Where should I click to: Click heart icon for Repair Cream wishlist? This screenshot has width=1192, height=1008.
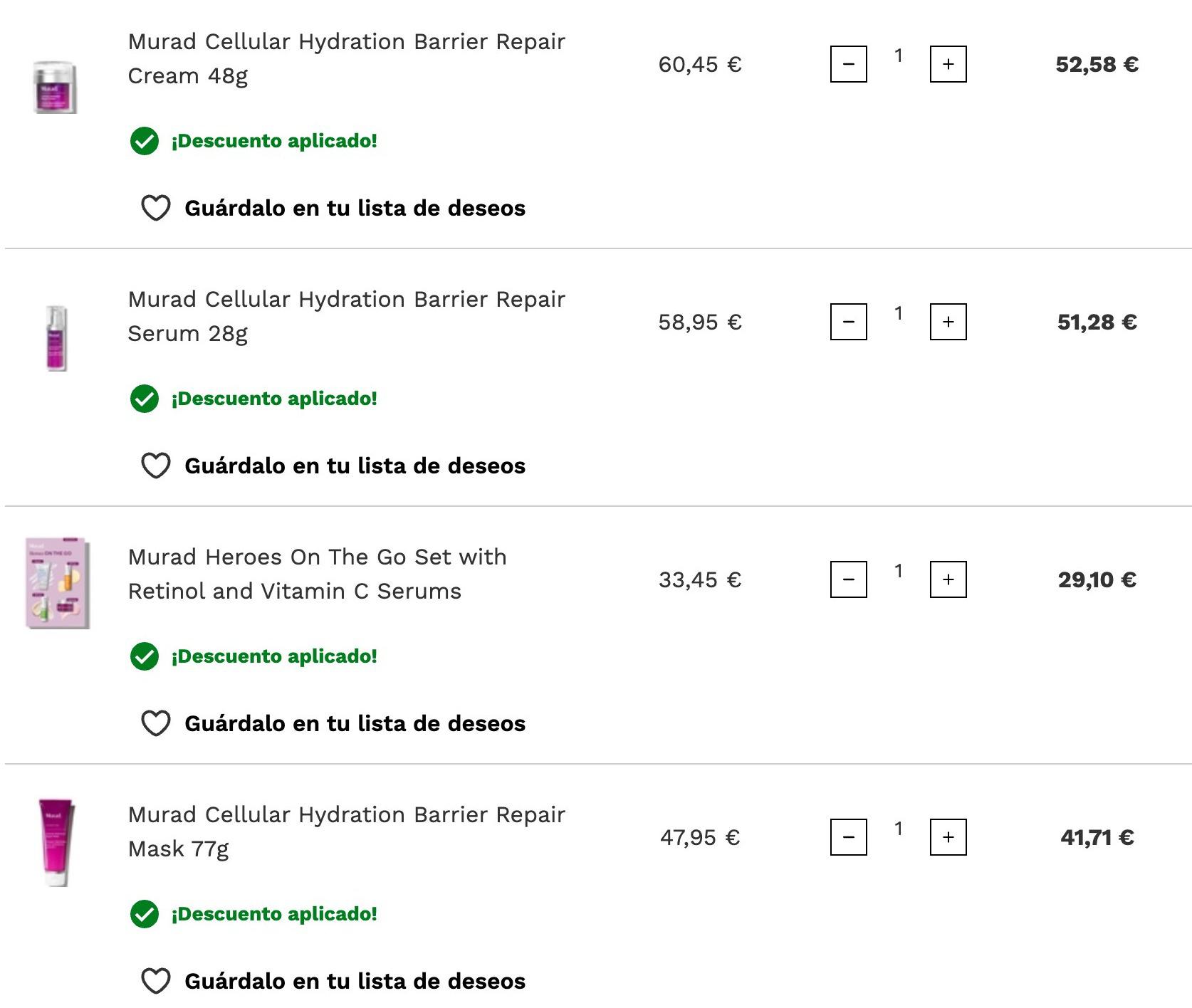155,208
